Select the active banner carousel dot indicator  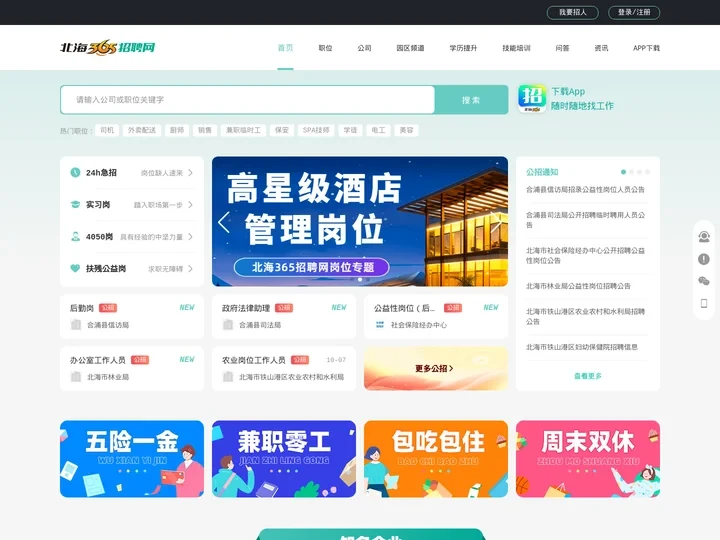point(360,279)
